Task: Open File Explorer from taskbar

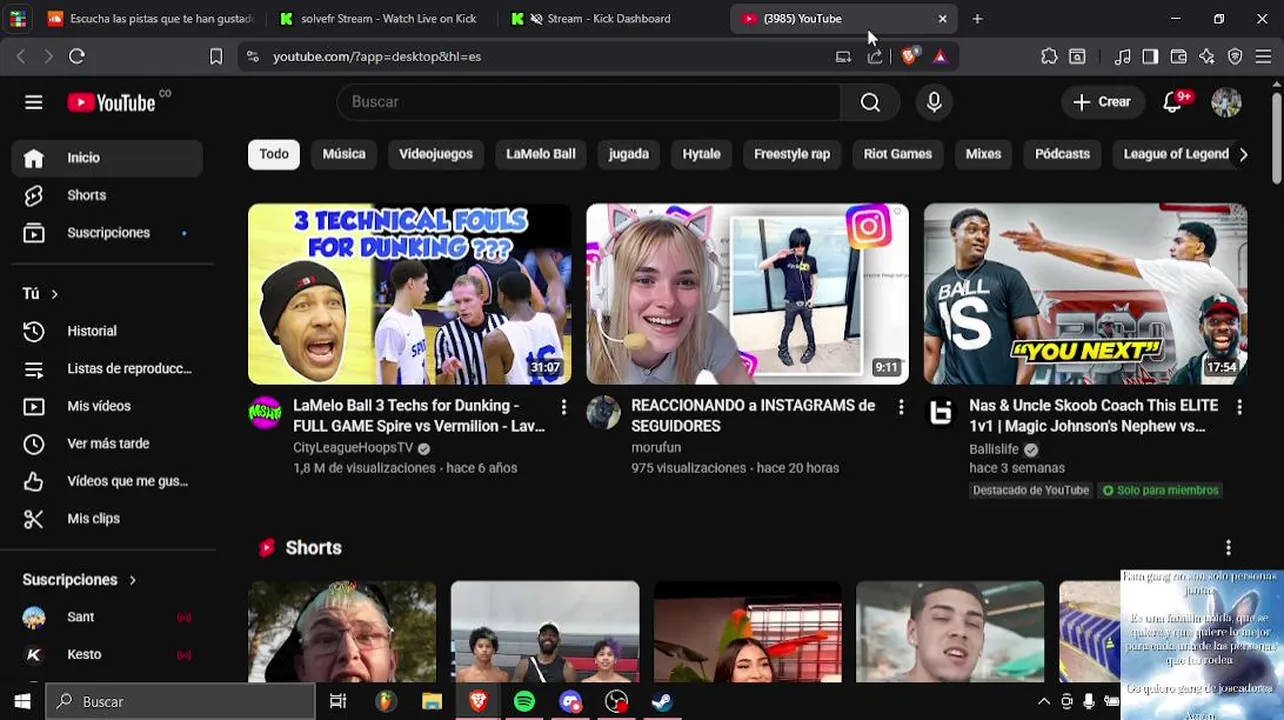Action: coord(432,702)
